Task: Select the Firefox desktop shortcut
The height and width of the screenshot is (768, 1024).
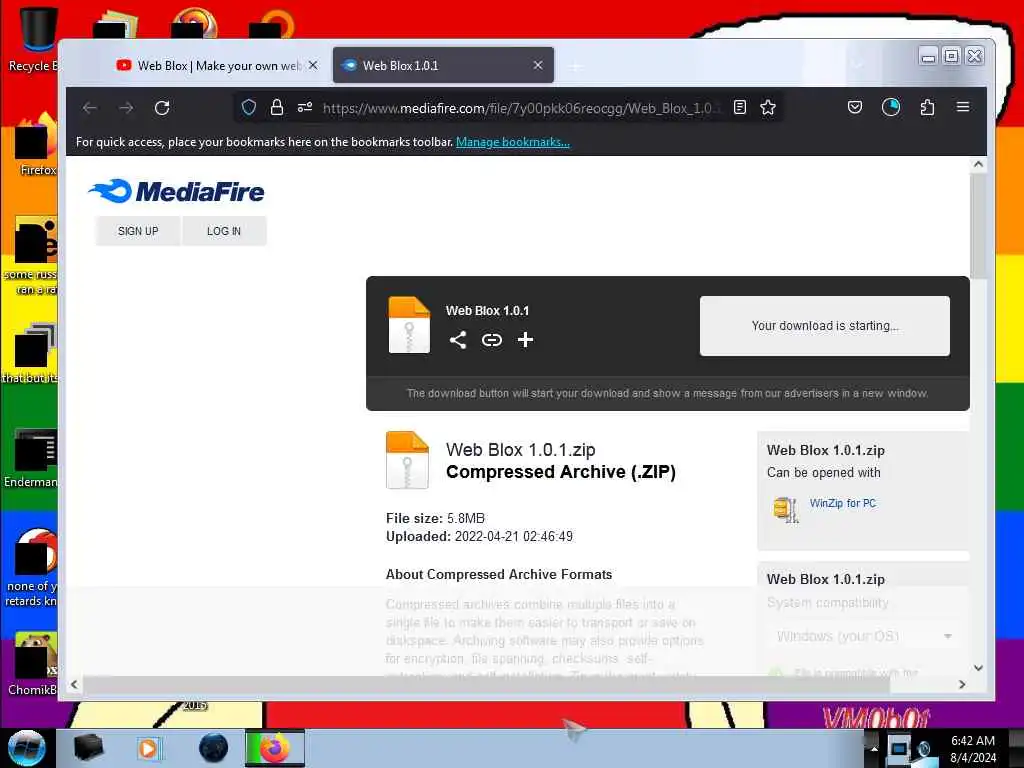Action: (36, 145)
